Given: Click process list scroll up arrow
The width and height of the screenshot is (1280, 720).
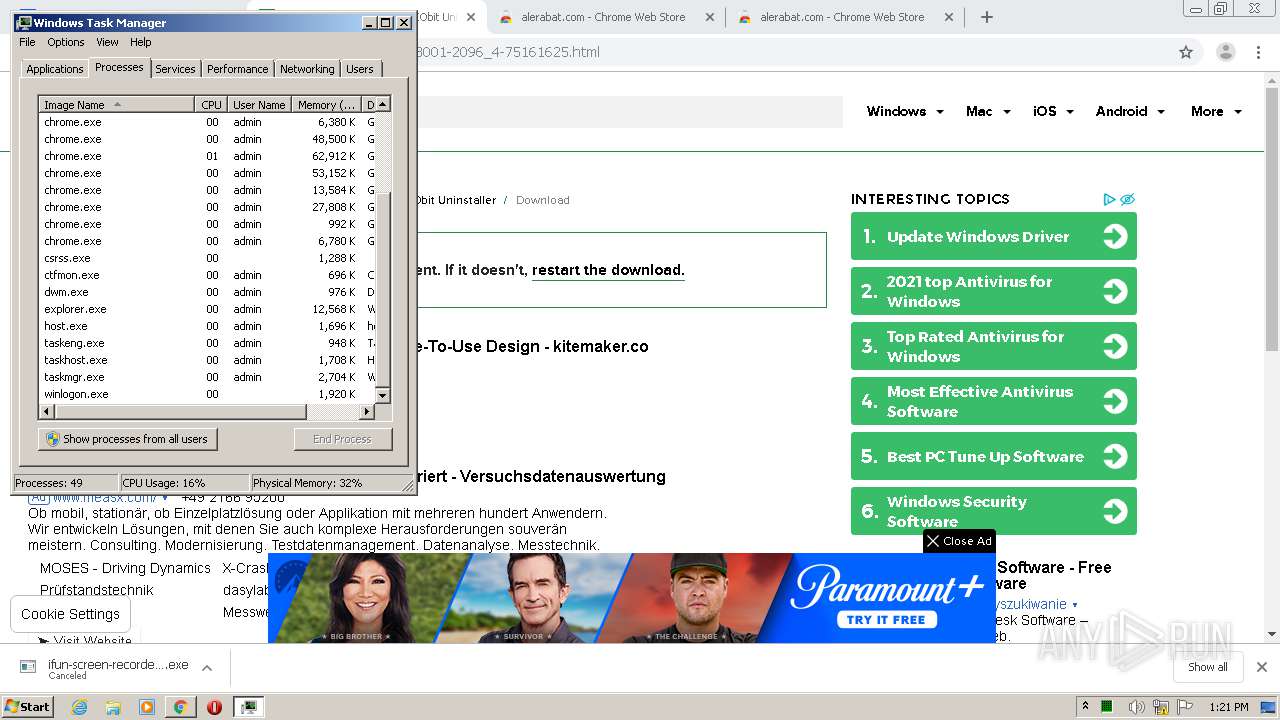Looking at the screenshot, I should pos(382,104).
